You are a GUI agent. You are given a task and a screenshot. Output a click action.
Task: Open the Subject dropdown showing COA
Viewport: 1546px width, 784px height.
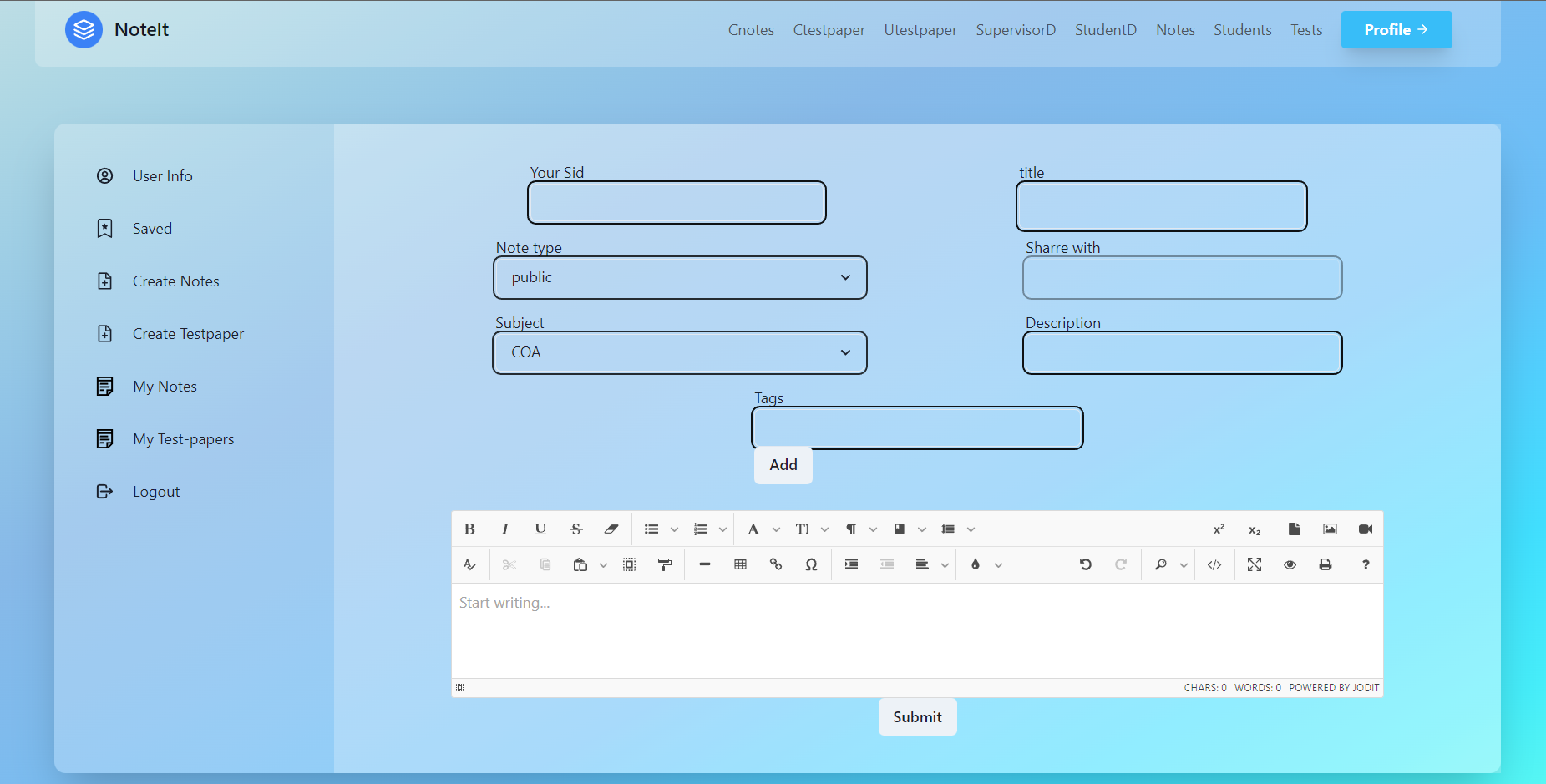pyautogui.click(x=679, y=352)
